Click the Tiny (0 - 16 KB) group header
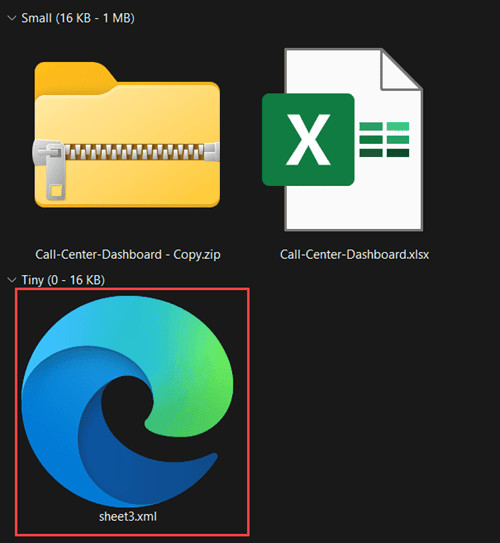Screen dimensions: 500x543 [x=63, y=280]
